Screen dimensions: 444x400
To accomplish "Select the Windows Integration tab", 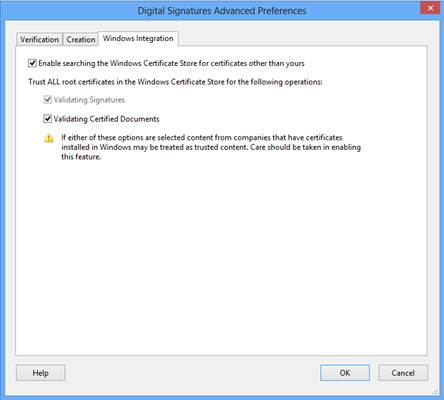I will pos(138,38).
